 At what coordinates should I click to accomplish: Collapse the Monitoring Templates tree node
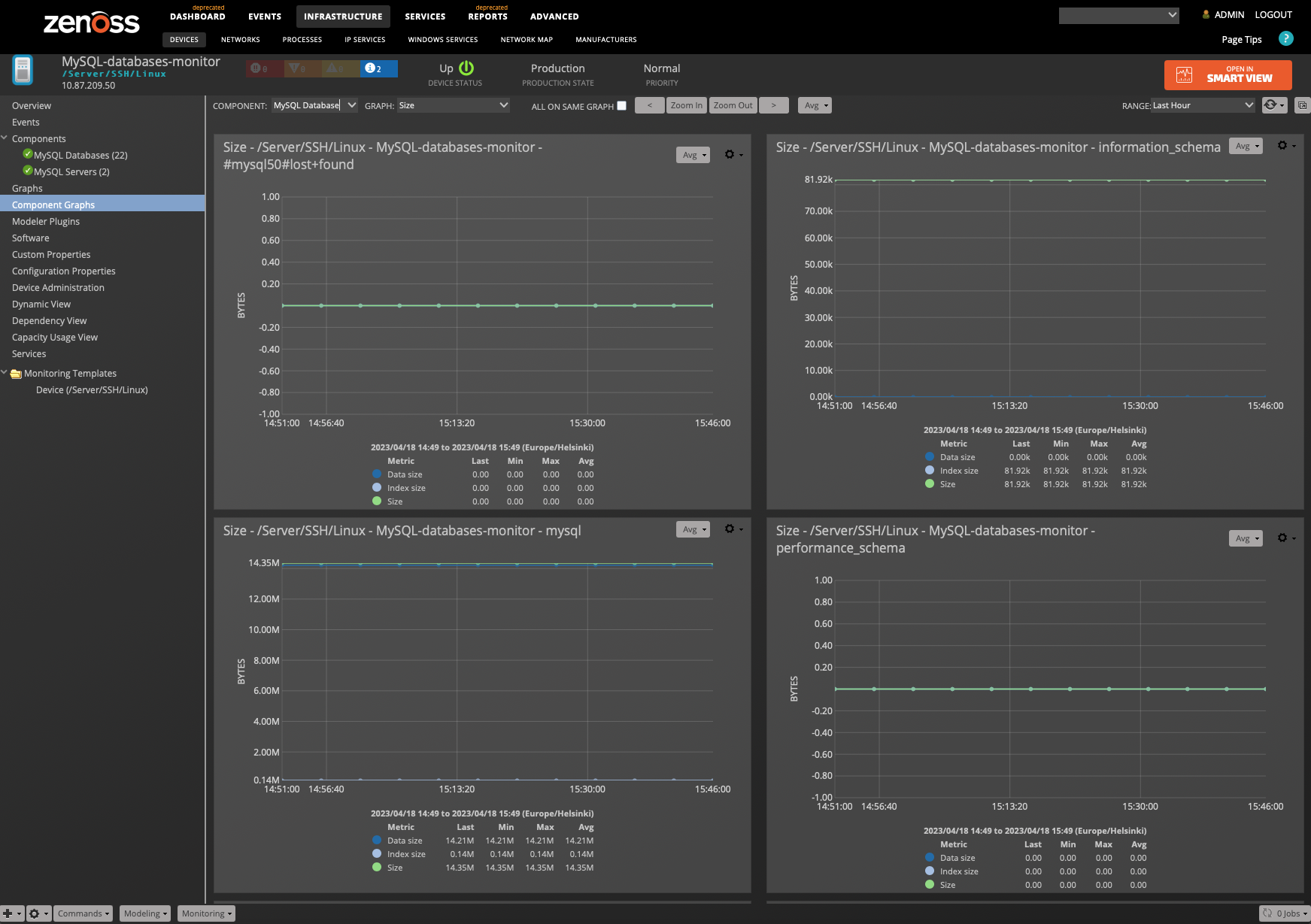[5, 372]
